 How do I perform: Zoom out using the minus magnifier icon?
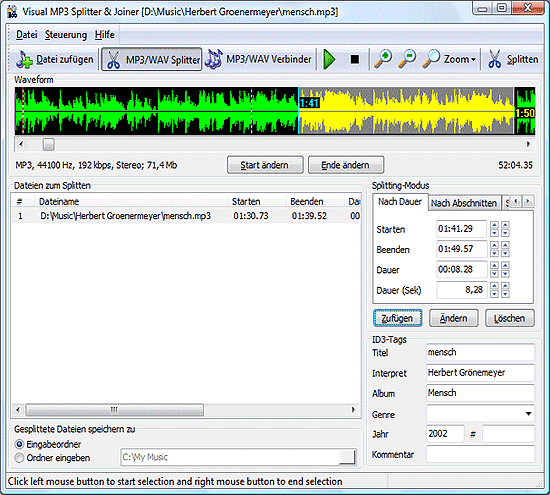(x=407, y=59)
